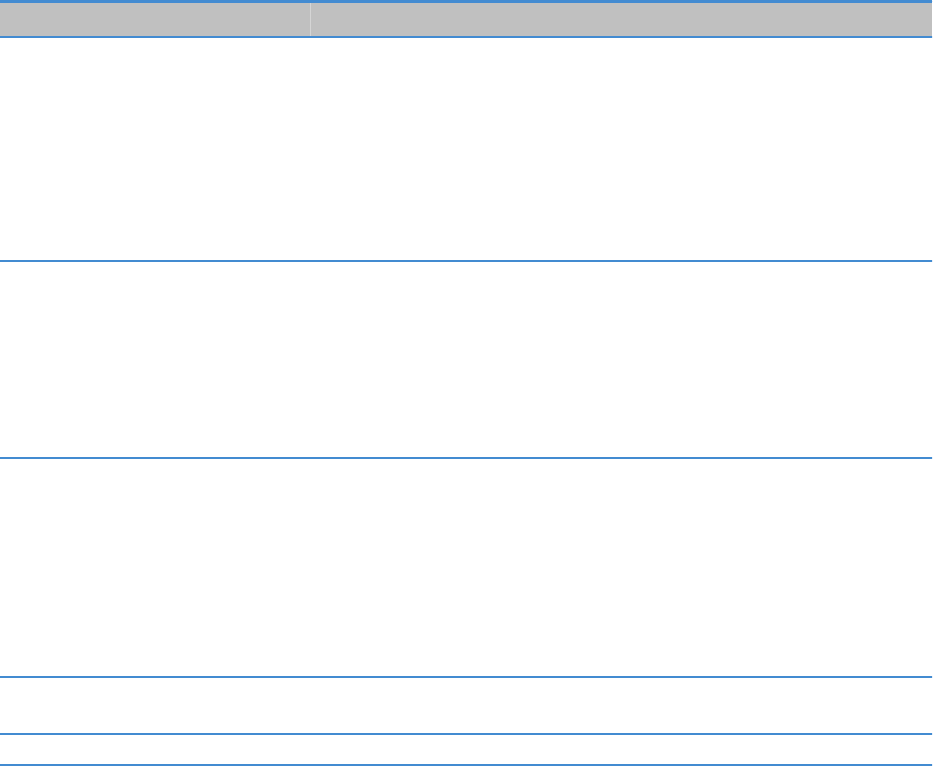Image resolution: width=933 pixels, height=766 pixels.
Task: Click the wide right gray header cell
Action: click(x=621, y=19)
